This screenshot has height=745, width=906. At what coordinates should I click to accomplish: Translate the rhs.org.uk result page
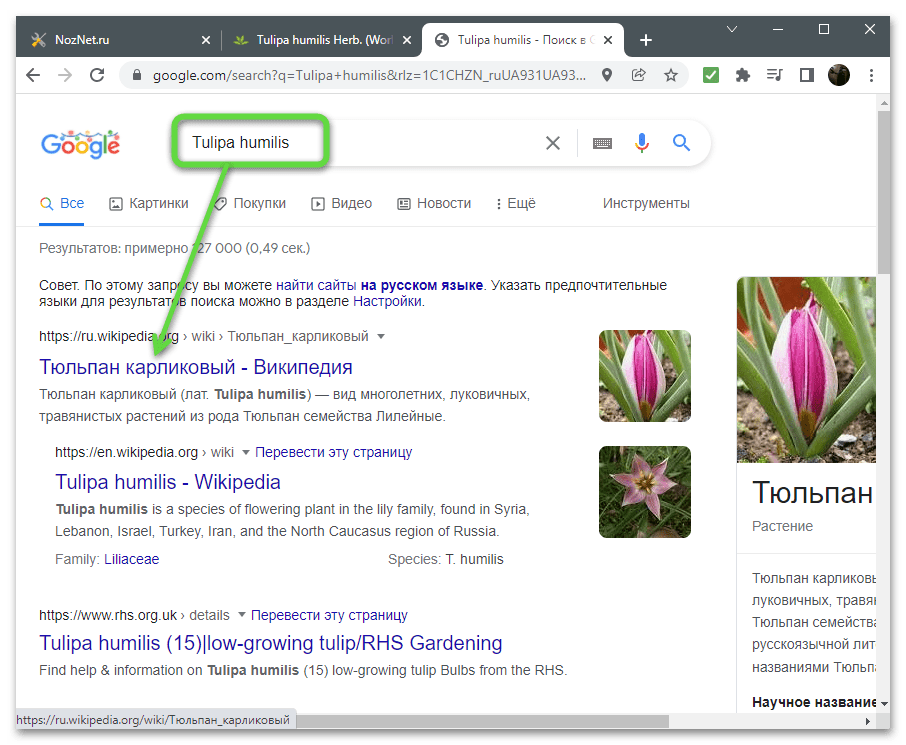point(329,615)
